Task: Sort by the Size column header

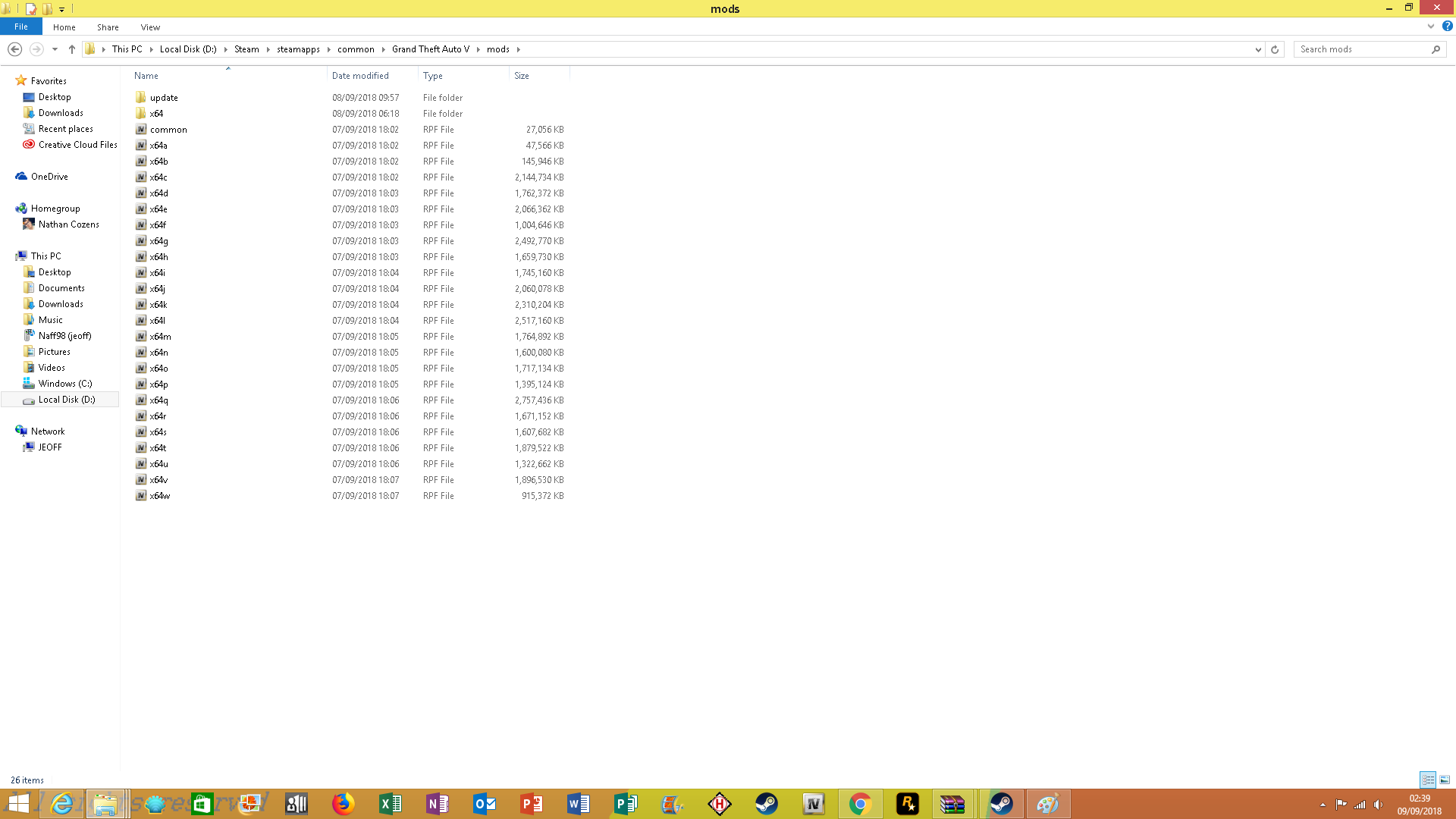Action: [x=522, y=76]
